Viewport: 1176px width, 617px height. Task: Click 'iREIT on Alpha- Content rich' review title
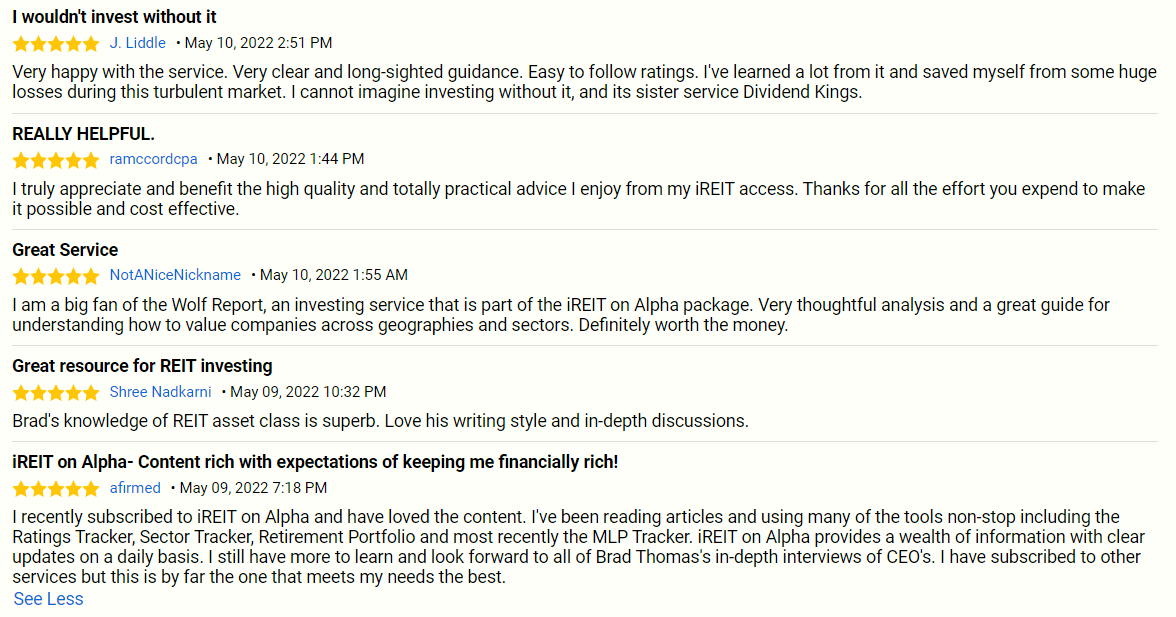pos(315,462)
